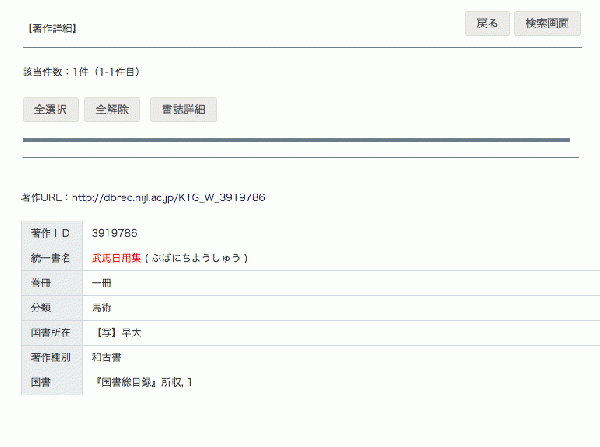Clear selection with 全解除 button

(x=112, y=109)
